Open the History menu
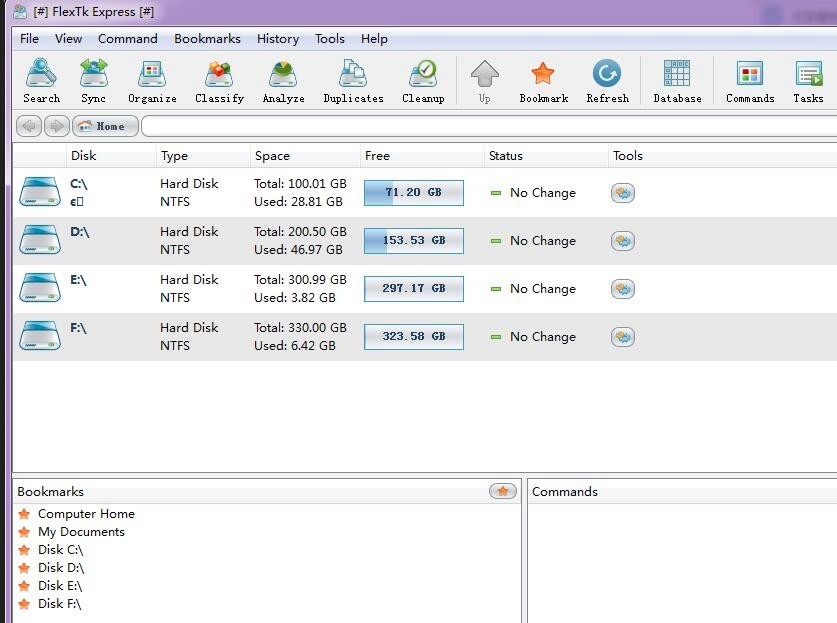The height and width of the screenshot is (623, 837). click(x=278, y=39)
